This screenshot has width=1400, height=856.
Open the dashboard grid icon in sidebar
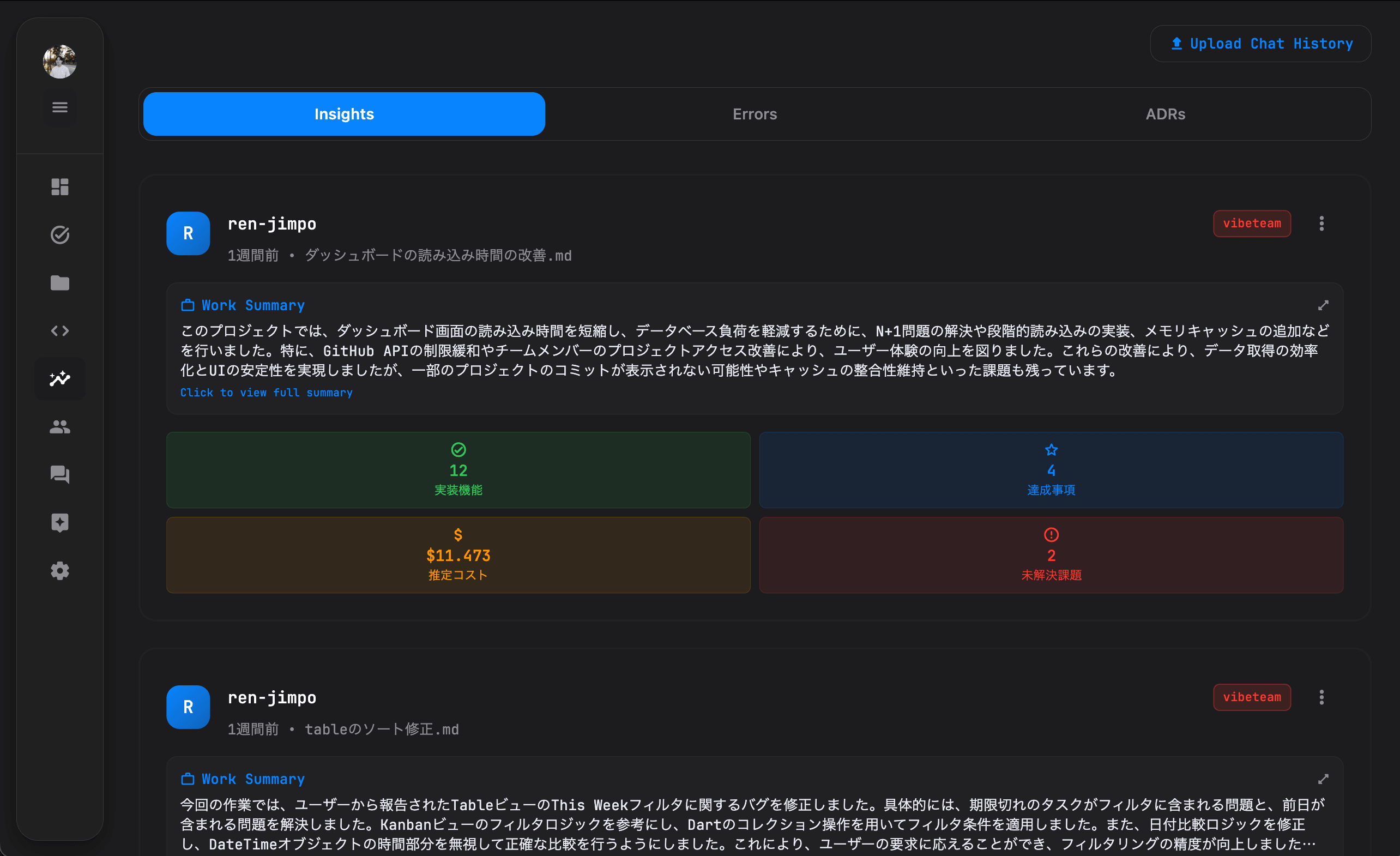coord(59,187)
